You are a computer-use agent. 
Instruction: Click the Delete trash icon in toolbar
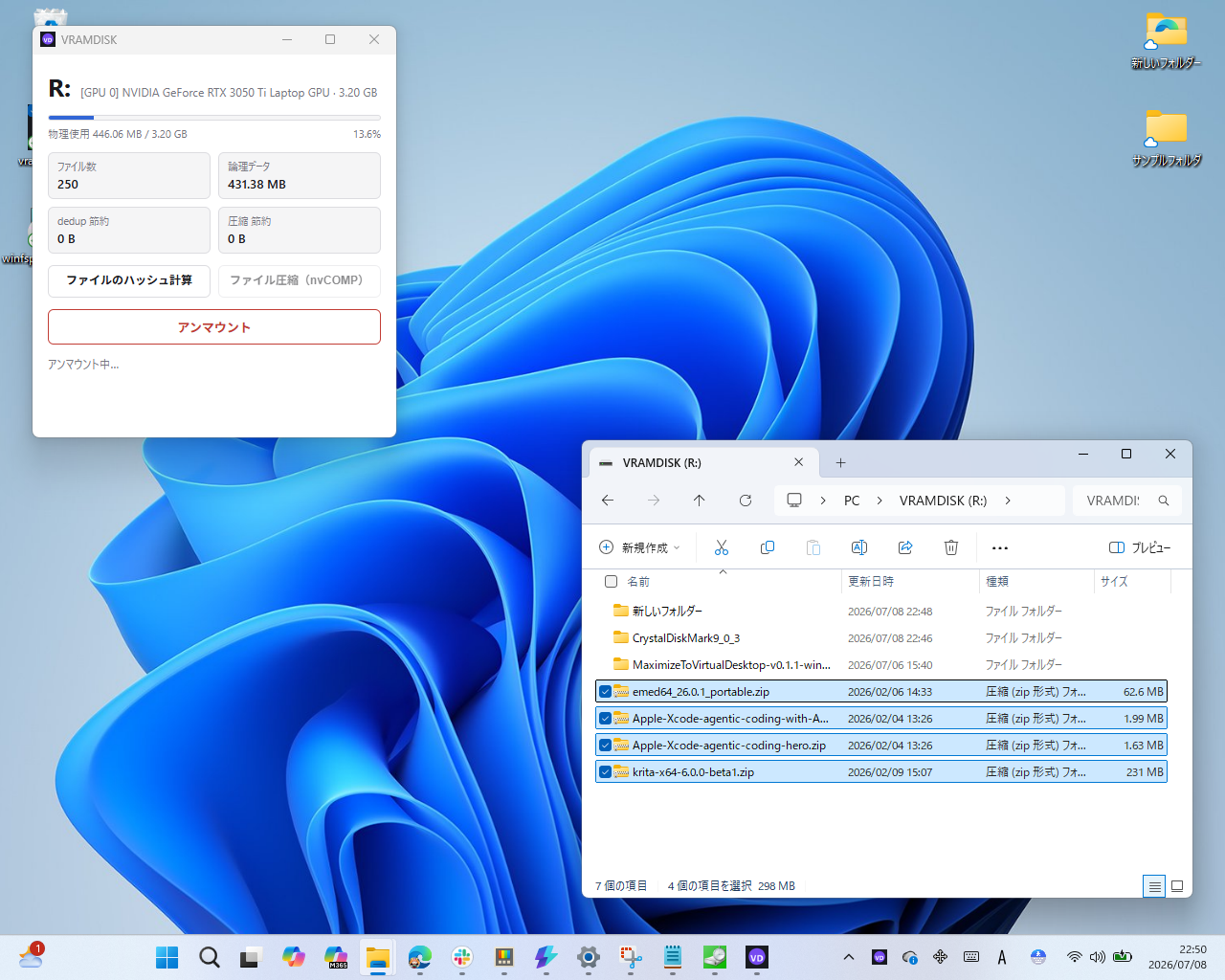[951, 547]
